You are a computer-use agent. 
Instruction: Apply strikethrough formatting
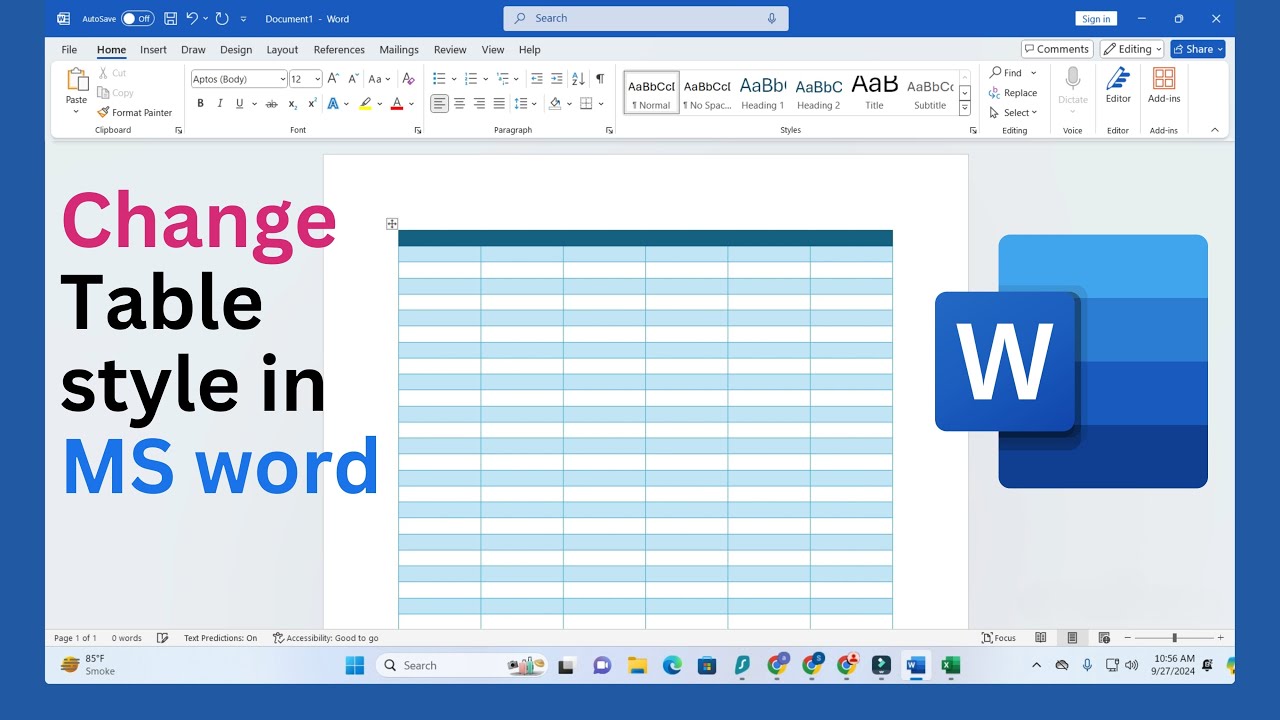click(x=272, y=104)
